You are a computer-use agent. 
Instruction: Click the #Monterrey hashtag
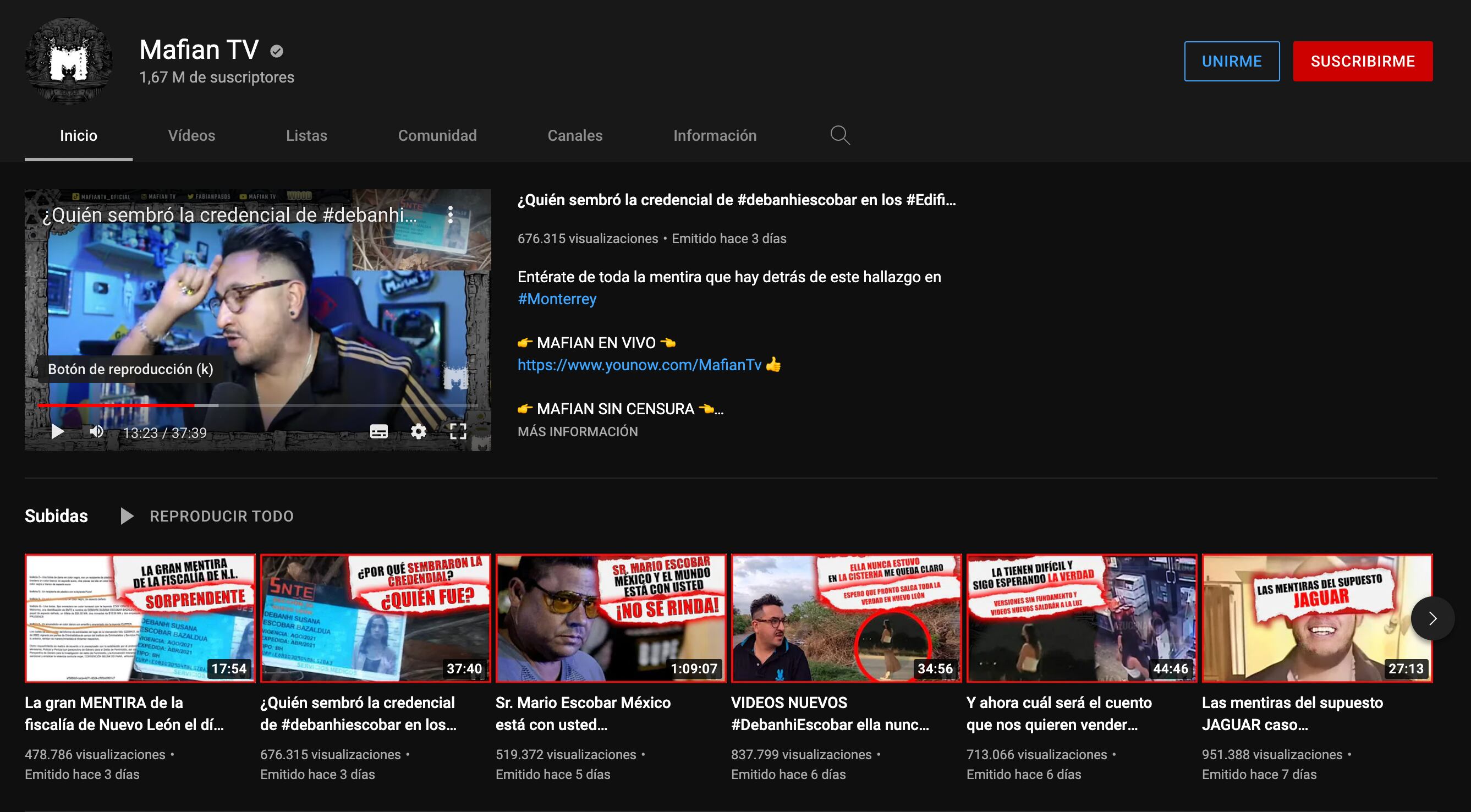coord(557,299)
